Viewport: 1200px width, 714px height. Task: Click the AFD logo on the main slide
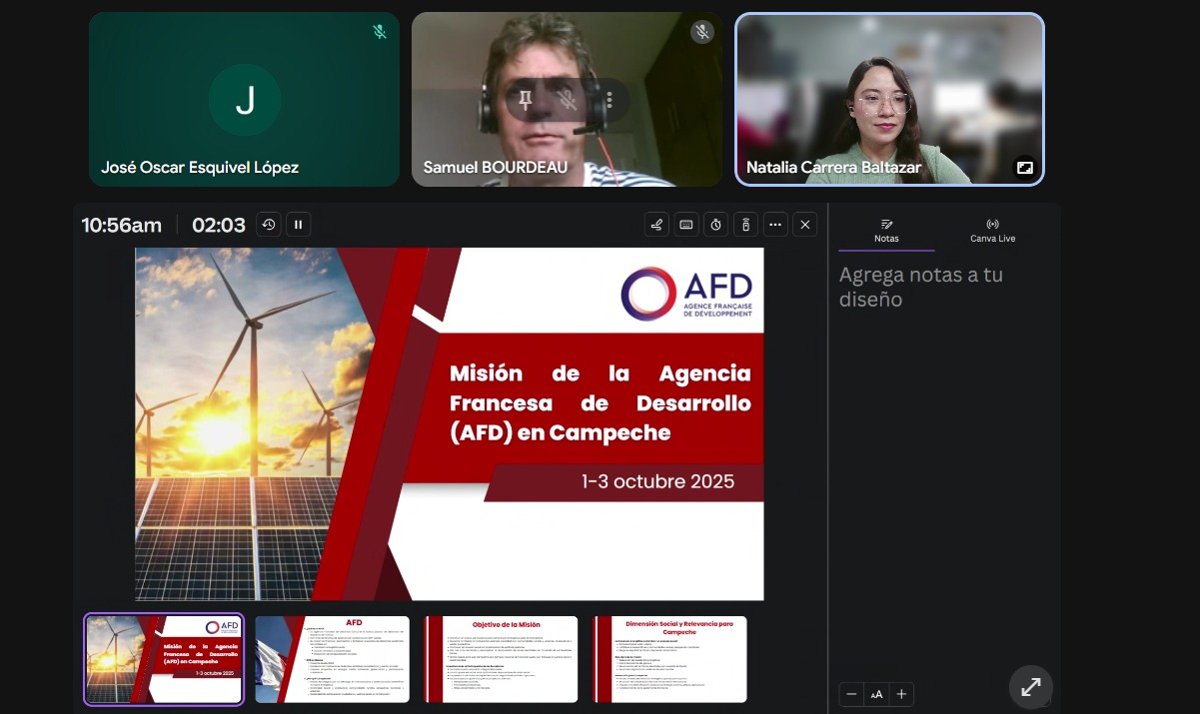point(686,293)
